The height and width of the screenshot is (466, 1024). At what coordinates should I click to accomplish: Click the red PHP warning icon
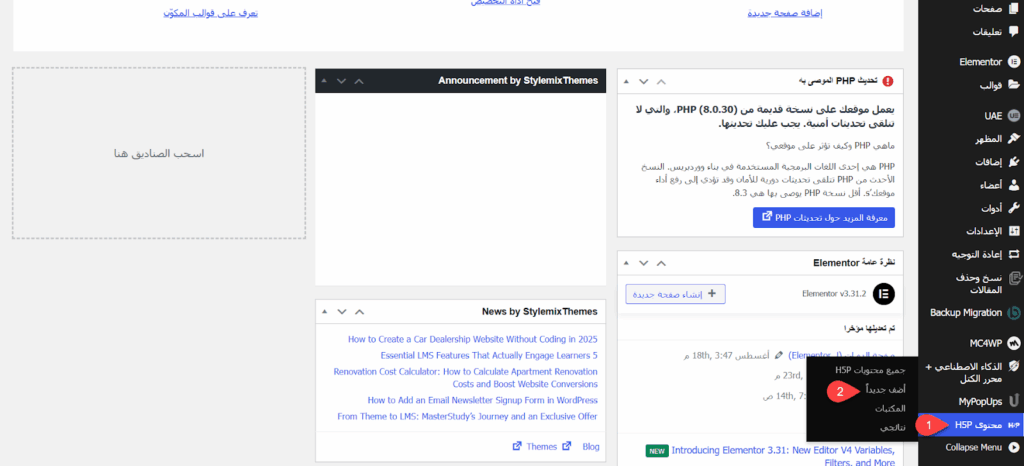888,82
